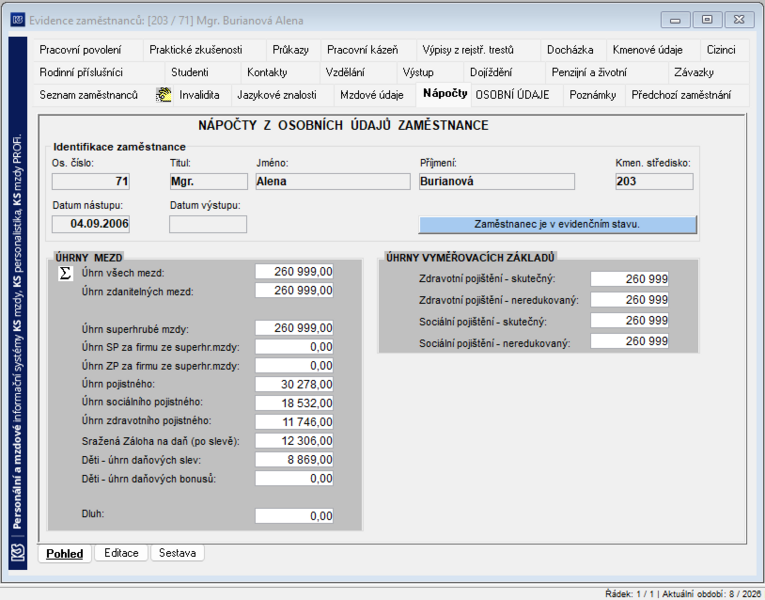Click the status text Aktuální období: 8 / 2026
This screenshot has width=765, height=600.
711,594
